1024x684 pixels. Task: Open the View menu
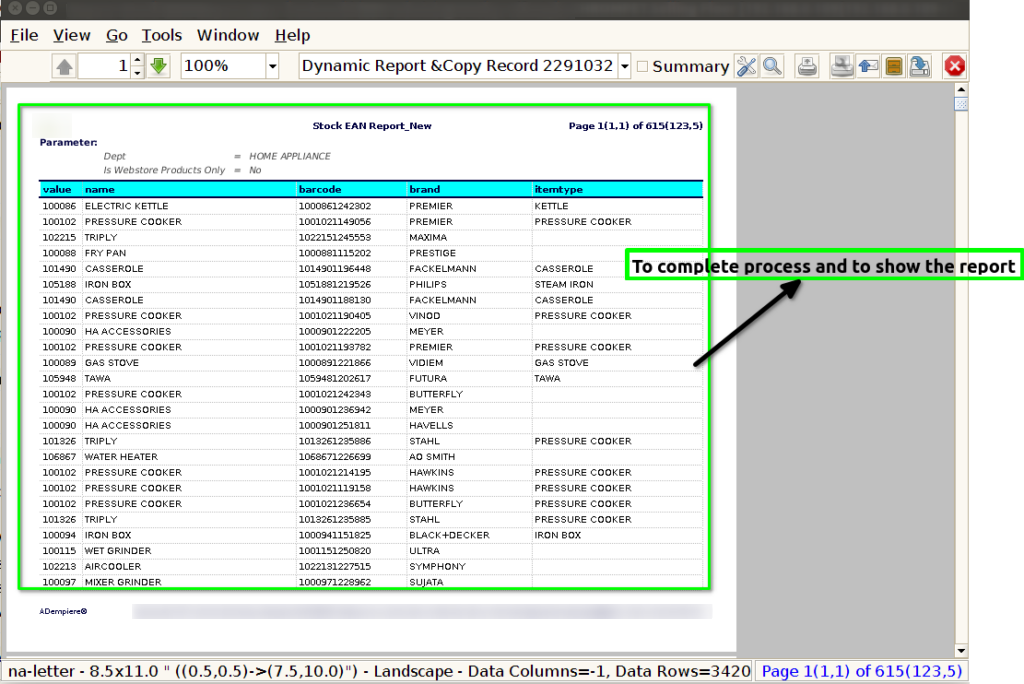pyautogui.click(x=72, y=35)
